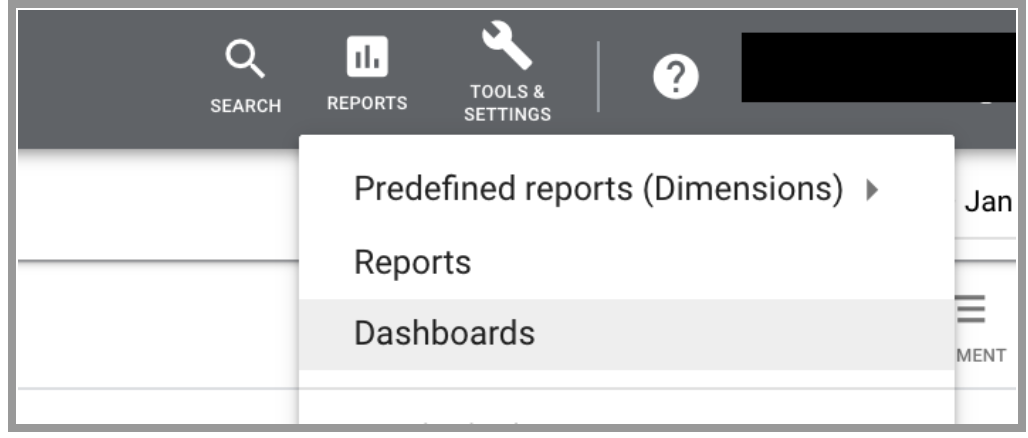1028x438 pixels.
Task: Click the Search magnifying glass icon
Action: coord(245,60)
